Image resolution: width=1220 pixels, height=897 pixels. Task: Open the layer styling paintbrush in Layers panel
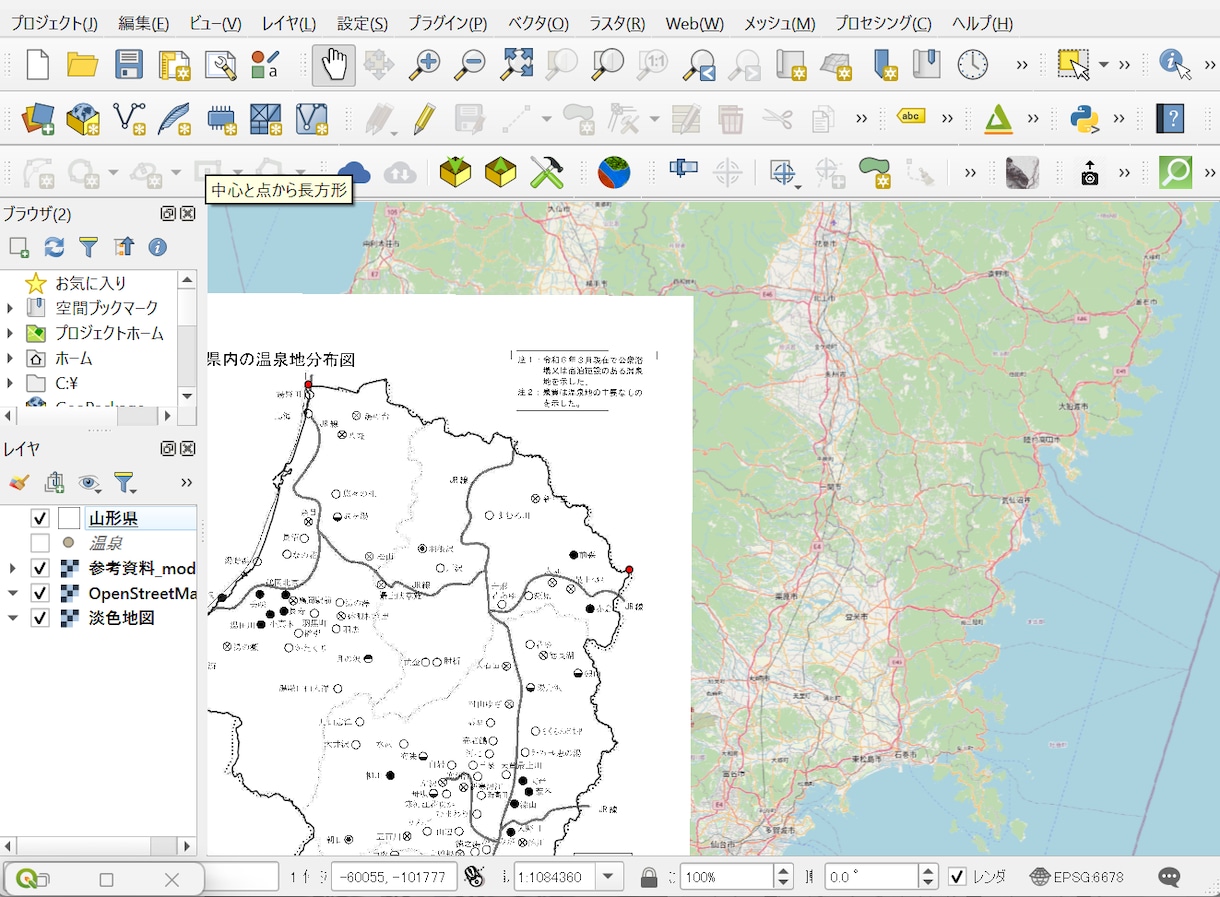[18, 483]
